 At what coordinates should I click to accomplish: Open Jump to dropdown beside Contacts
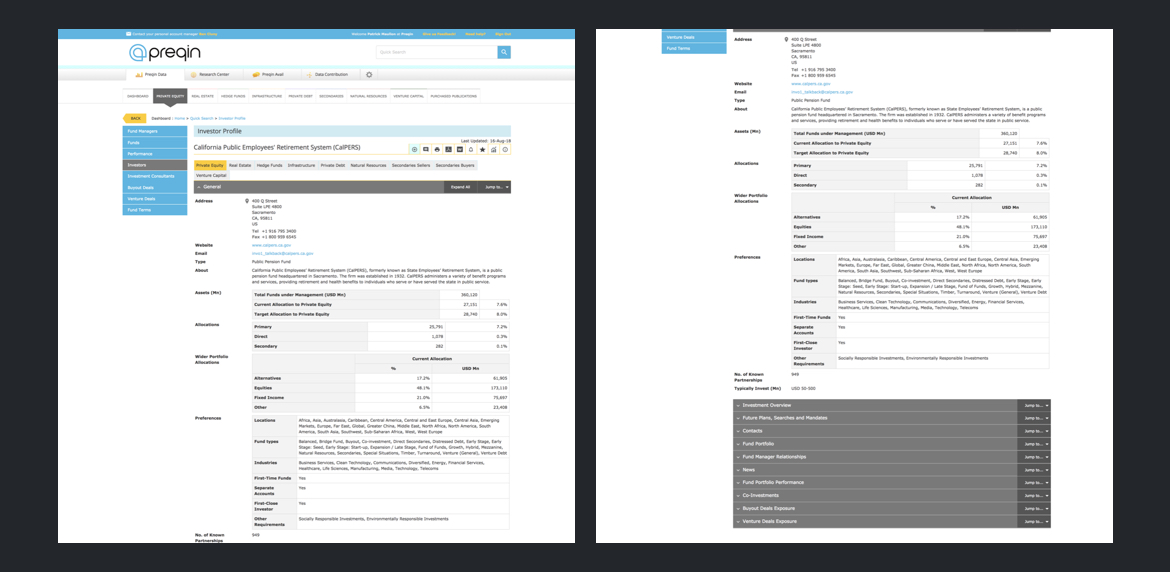coord(1034,431)
